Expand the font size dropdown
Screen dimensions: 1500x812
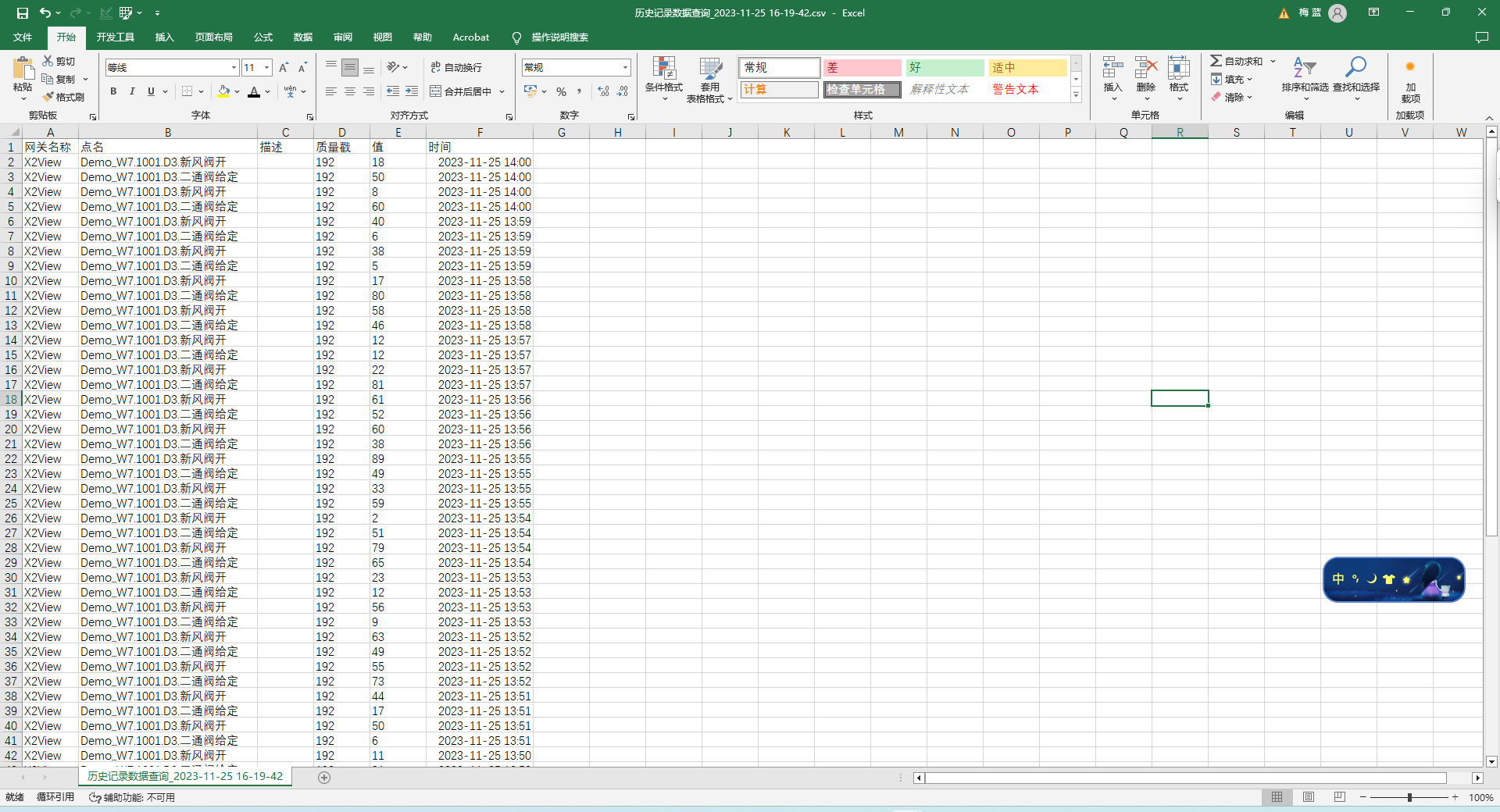[266, 68]
